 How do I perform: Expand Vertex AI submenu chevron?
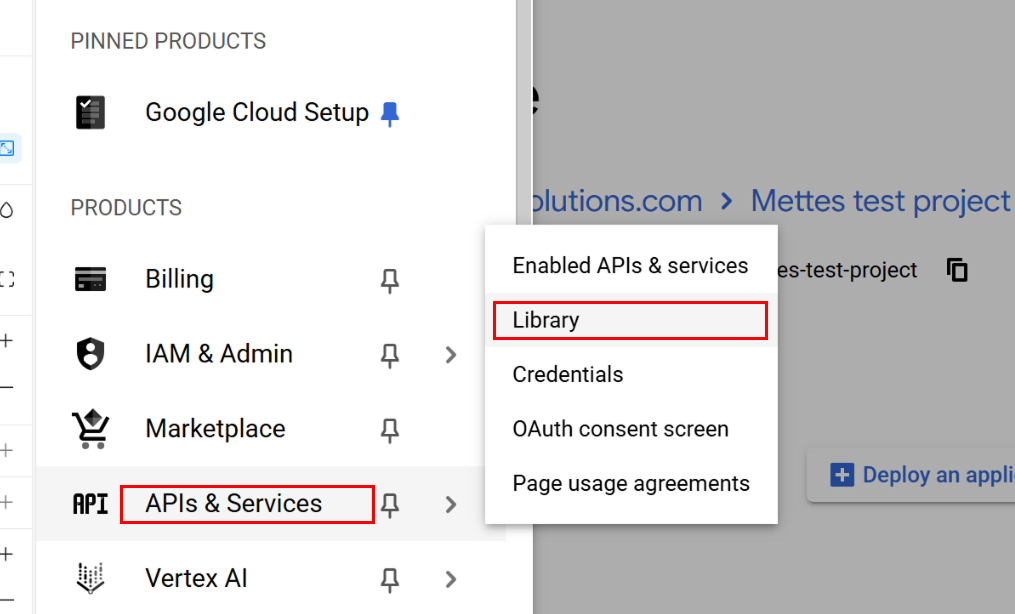pyautogui.click(x=451, y=579)
